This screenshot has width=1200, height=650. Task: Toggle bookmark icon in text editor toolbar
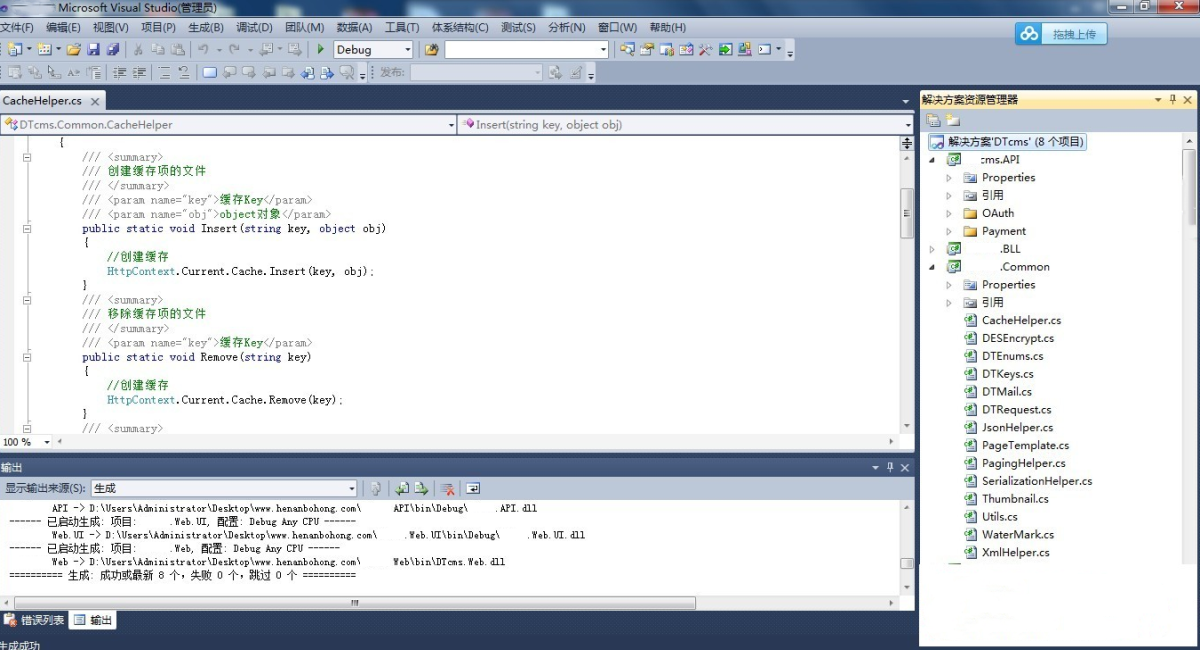pos(209,73)
